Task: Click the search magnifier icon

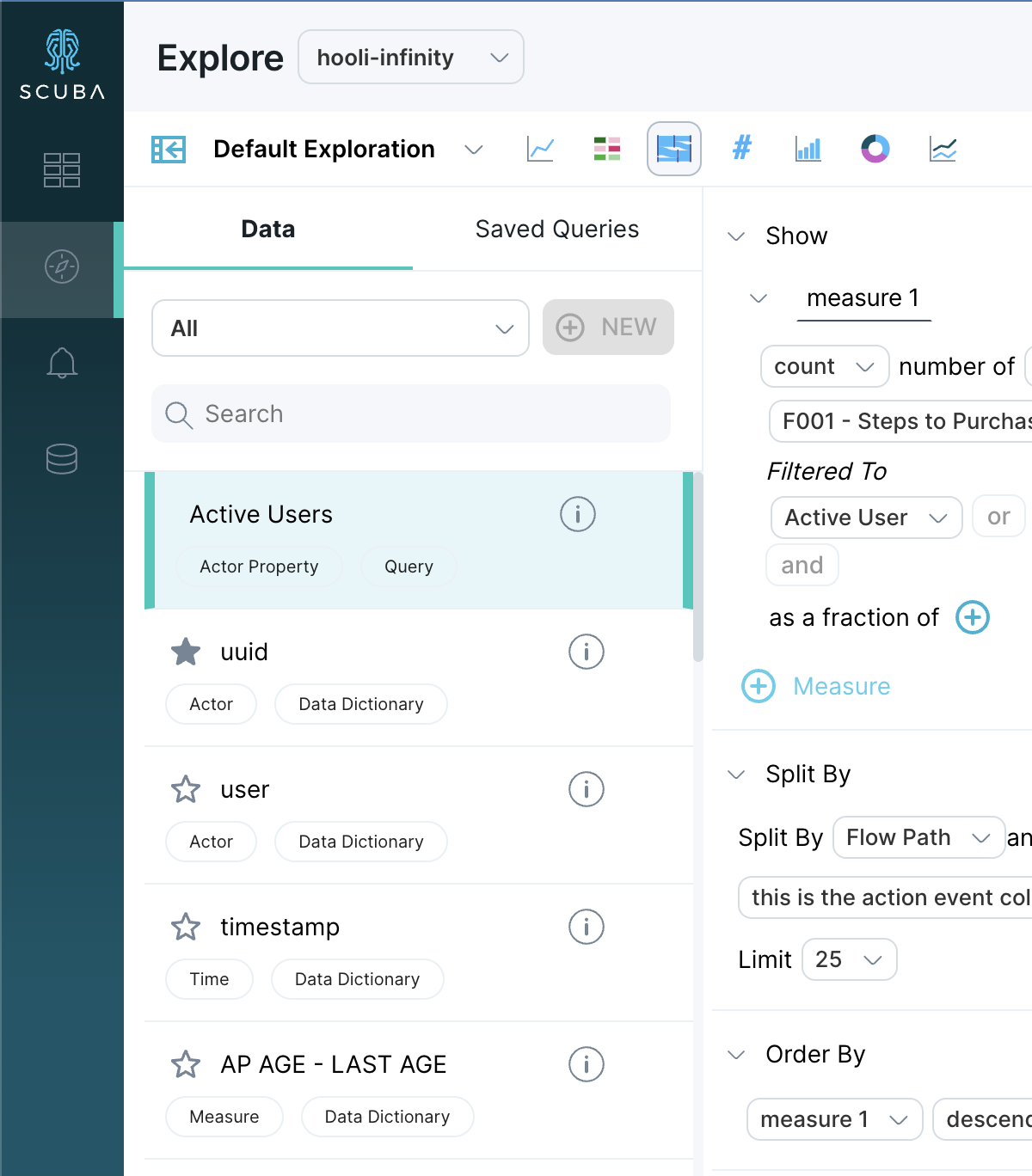Action: coord(179,414)
